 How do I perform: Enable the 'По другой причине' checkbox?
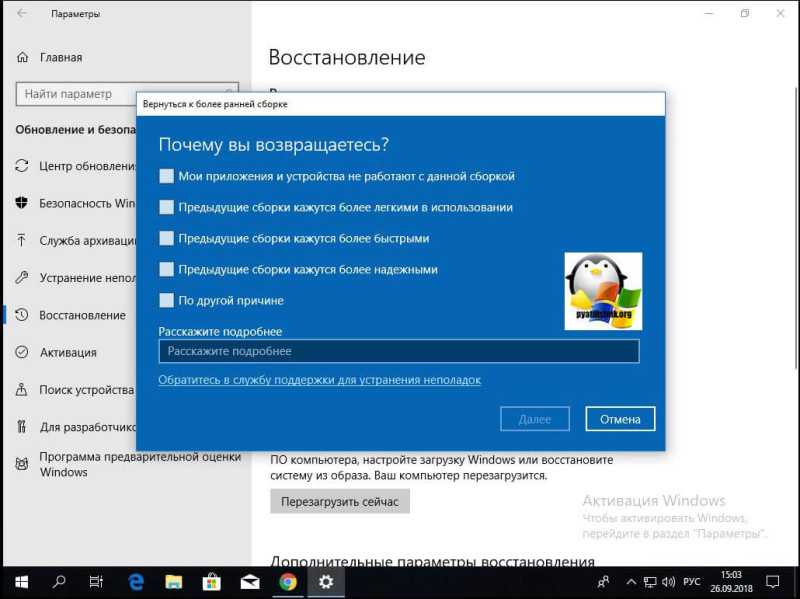[x=166, y=300]
